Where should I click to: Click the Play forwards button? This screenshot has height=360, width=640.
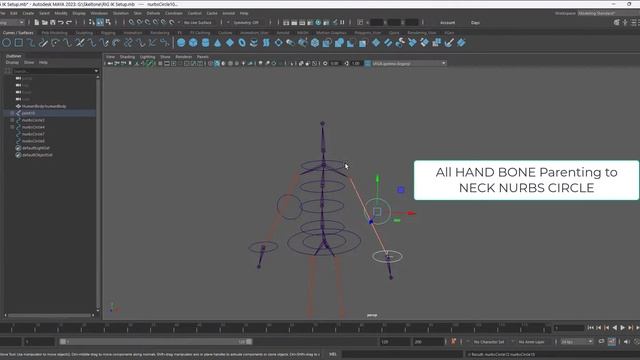click(622, 328)
